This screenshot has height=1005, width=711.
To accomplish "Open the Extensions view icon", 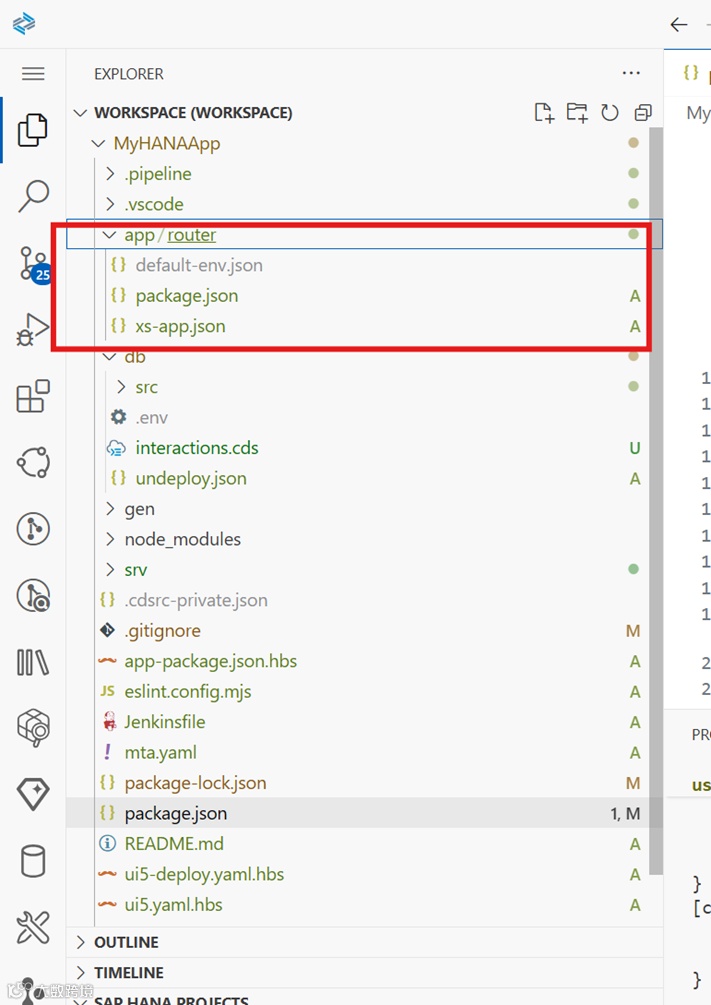I will point(33,395).
